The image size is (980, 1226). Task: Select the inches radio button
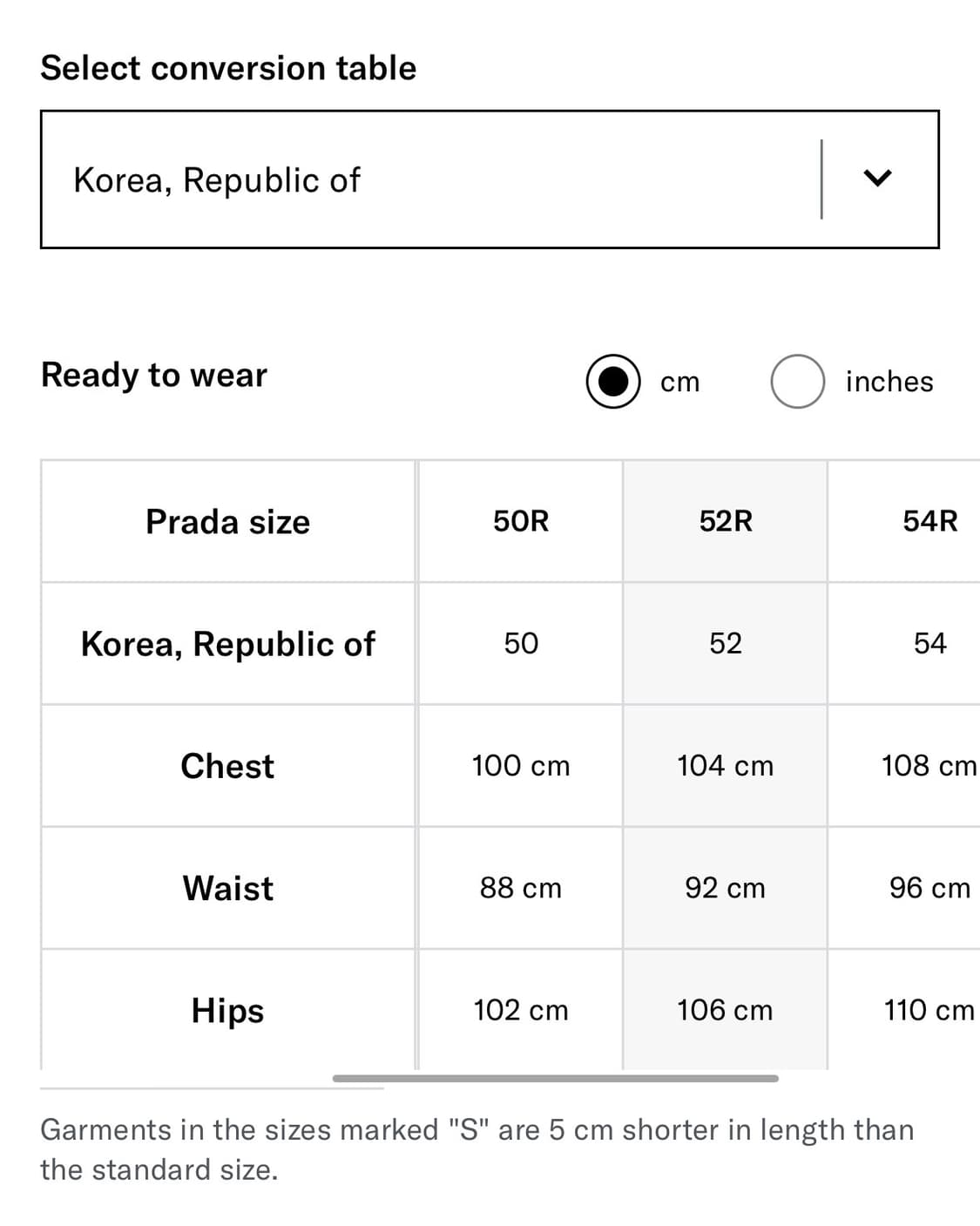click(x=797, y=382)
